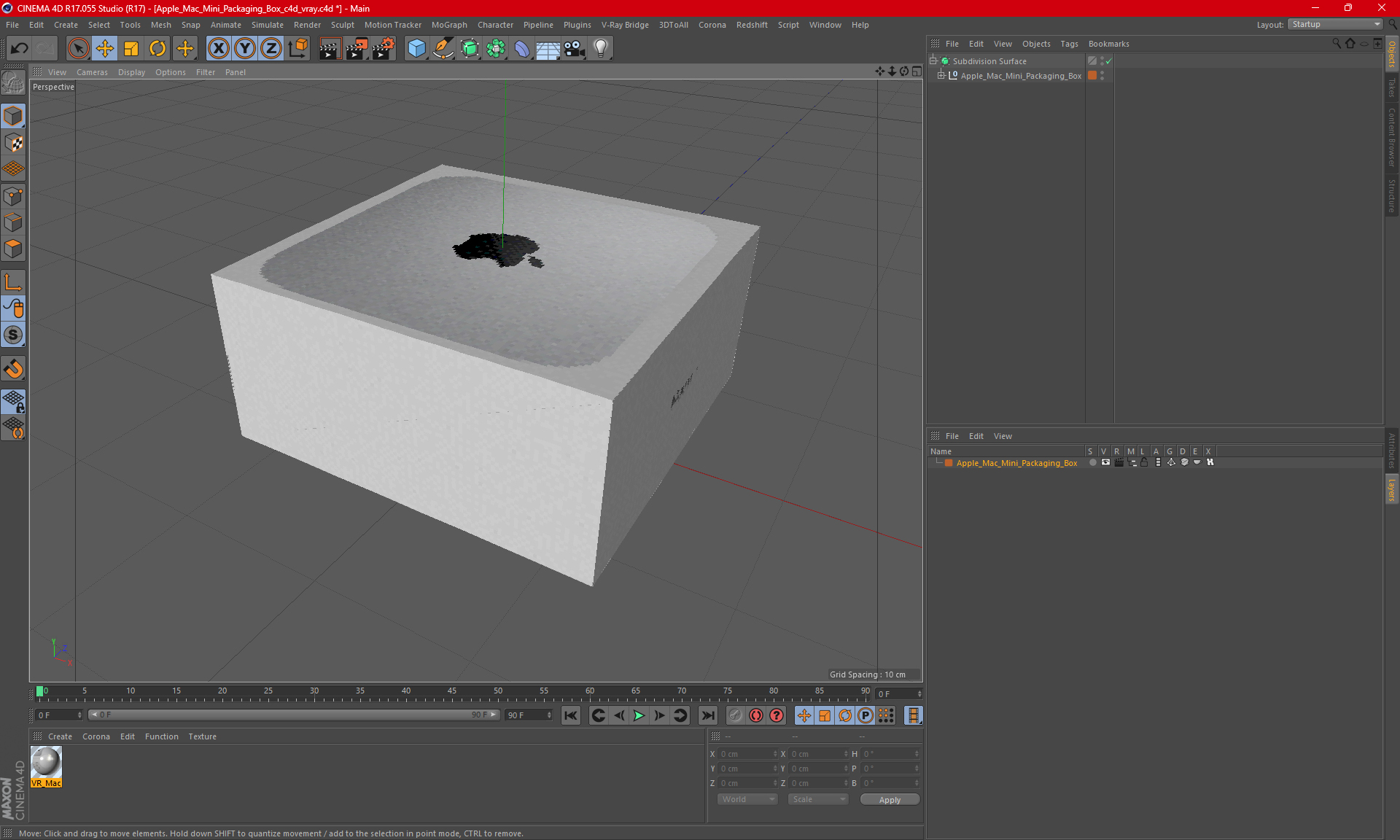
Task: Play the animation forward
Action: coord(639,715)
